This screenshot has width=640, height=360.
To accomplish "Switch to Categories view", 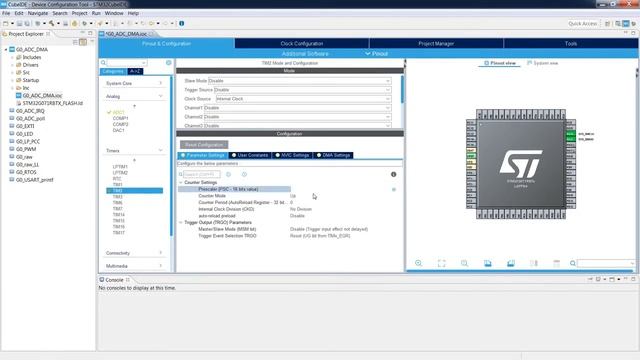I will coord(113,71).
